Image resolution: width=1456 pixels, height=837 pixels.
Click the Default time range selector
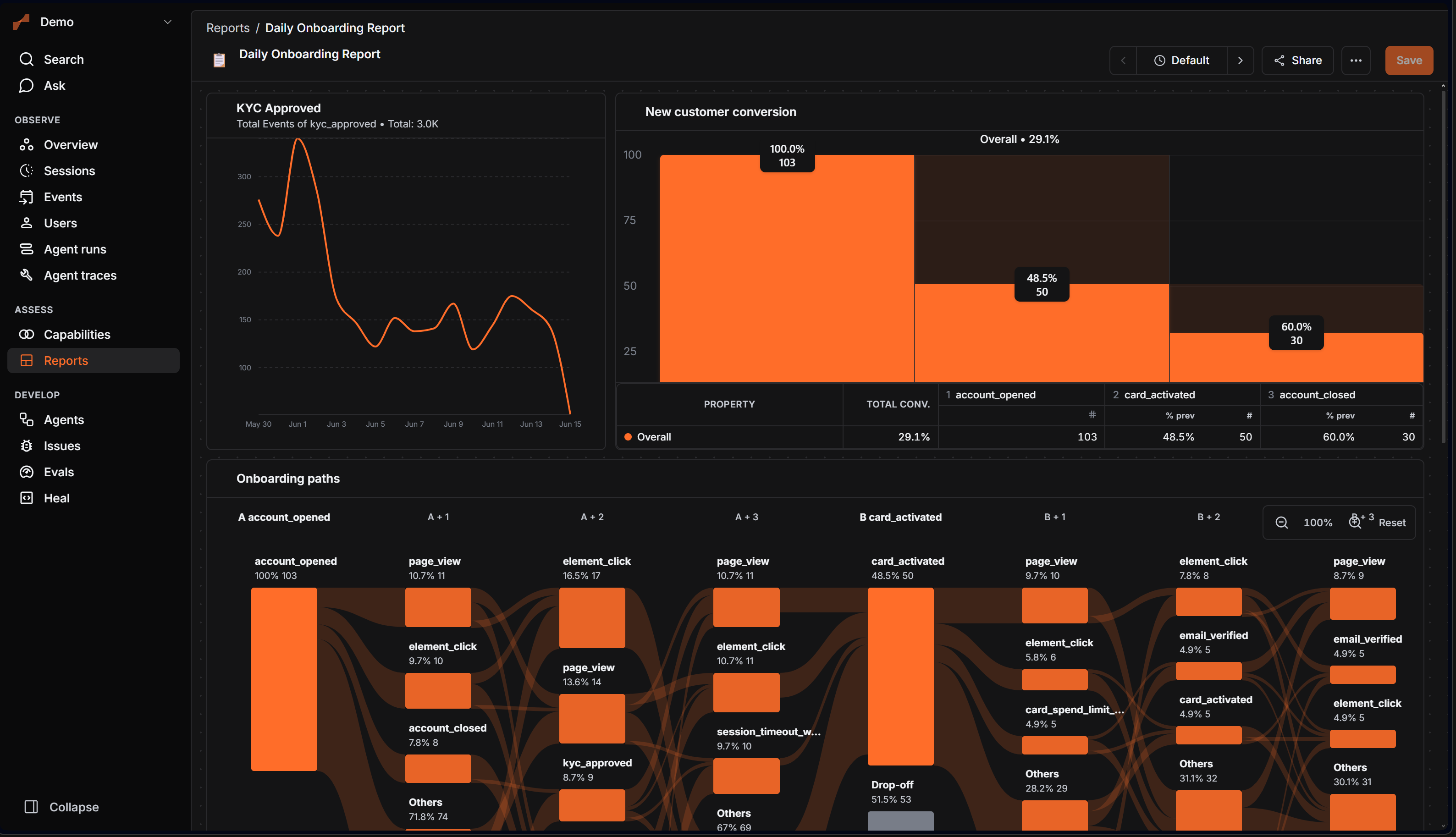click(1181, 61)
